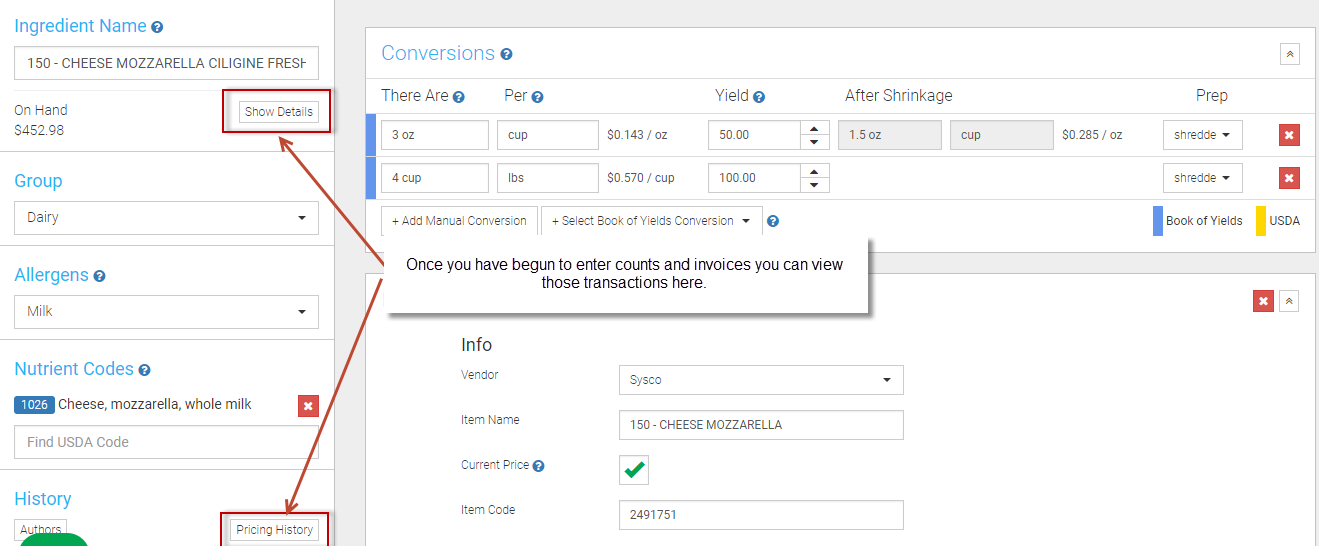Image resolution: width=1319 pixels, height=546 pixels.
Task: Click help icon next to Nutrient Codes
Action: pyautogui.click(x=144, y=370)
